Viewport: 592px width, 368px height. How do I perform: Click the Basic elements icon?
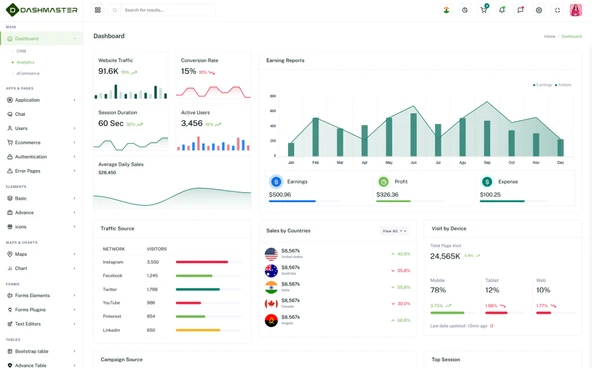[10, 198]
